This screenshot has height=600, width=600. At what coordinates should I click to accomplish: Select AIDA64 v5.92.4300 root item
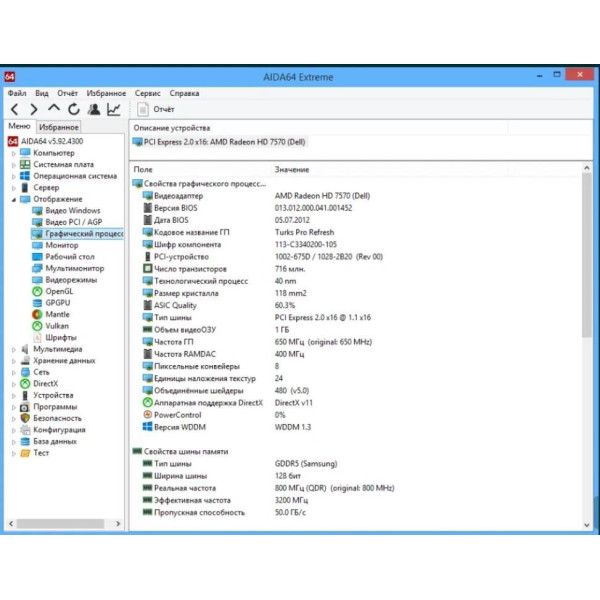pyautogui.click(x=46, y=141)
